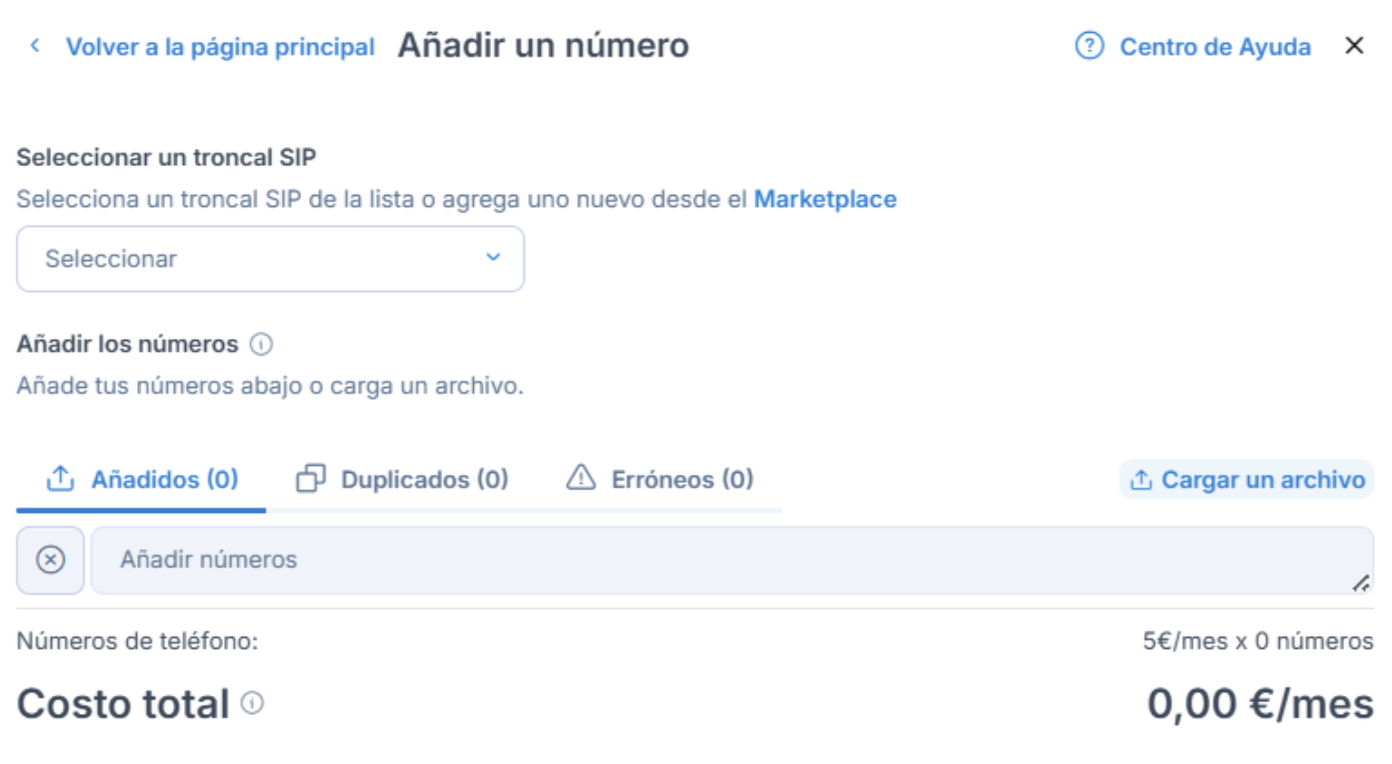Click the chevron arrow in Seleccionar dropdown
Viewport: 1392px width, 764px height.
coord(493,258)
